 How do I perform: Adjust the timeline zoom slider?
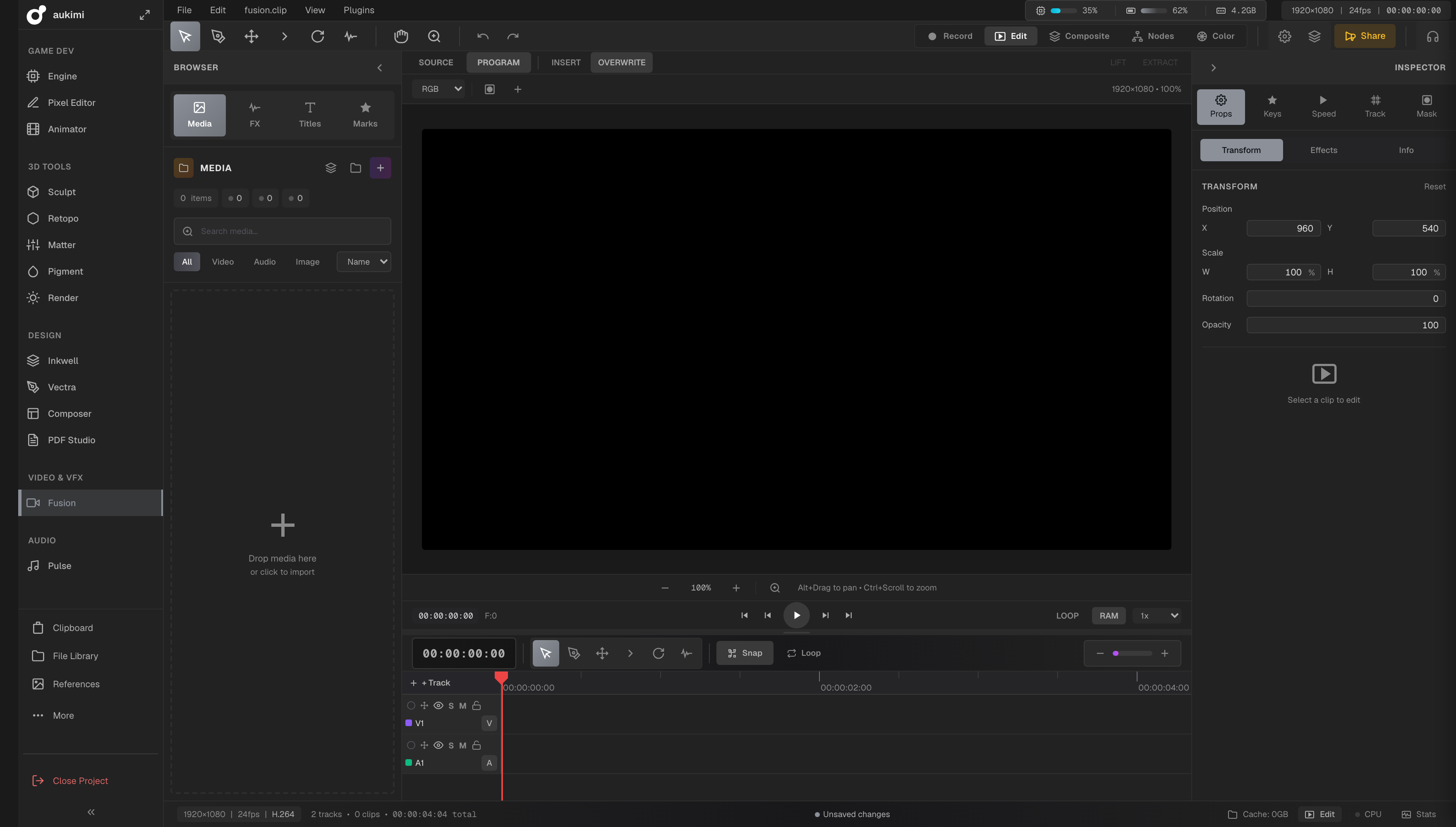pyautogui.click(x=1132, y=653)
